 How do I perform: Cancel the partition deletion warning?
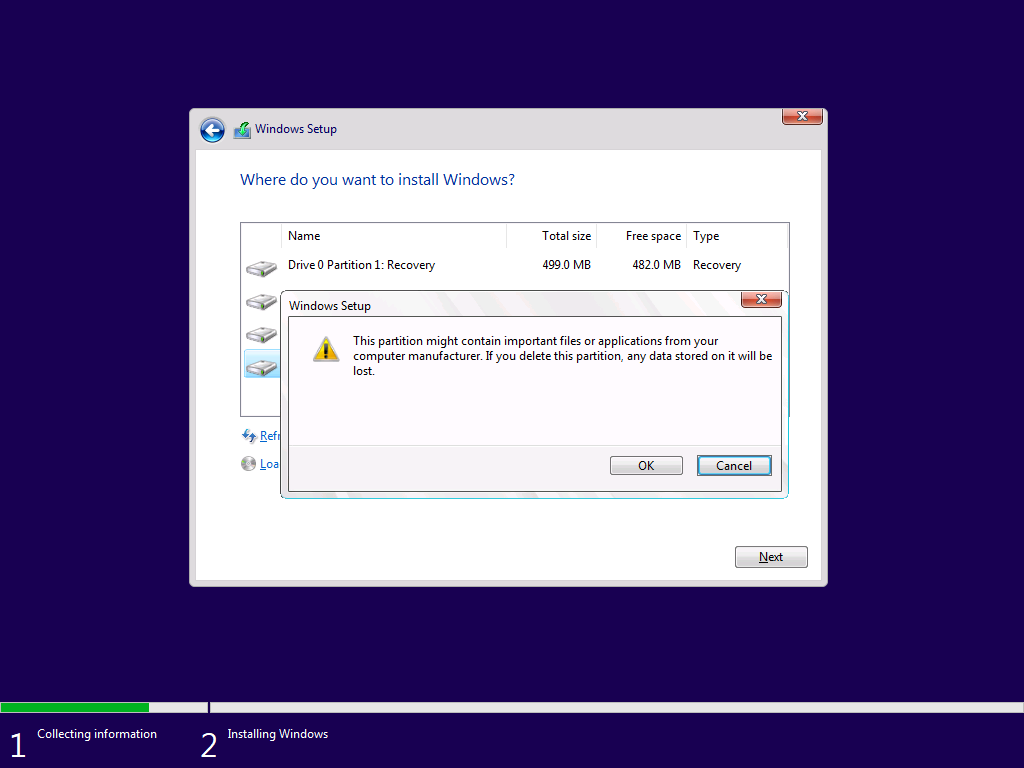click(x=734, y=466)
